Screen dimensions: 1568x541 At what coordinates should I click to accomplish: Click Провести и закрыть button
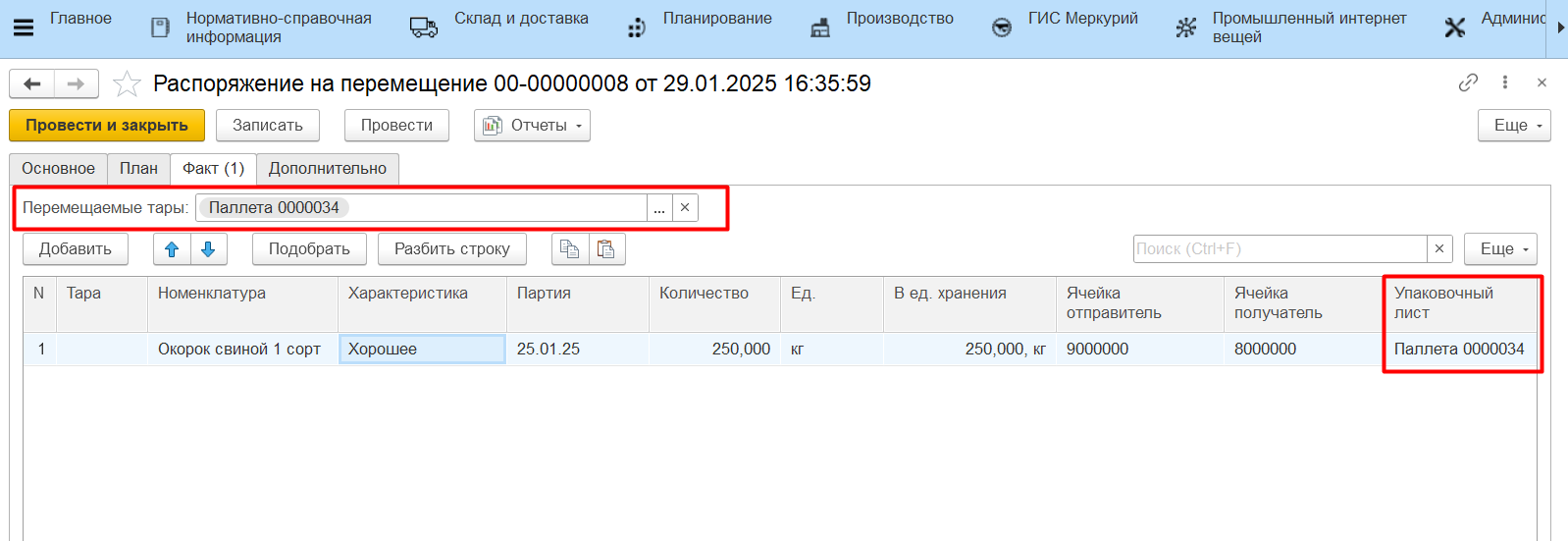click(x=107, y=126)
